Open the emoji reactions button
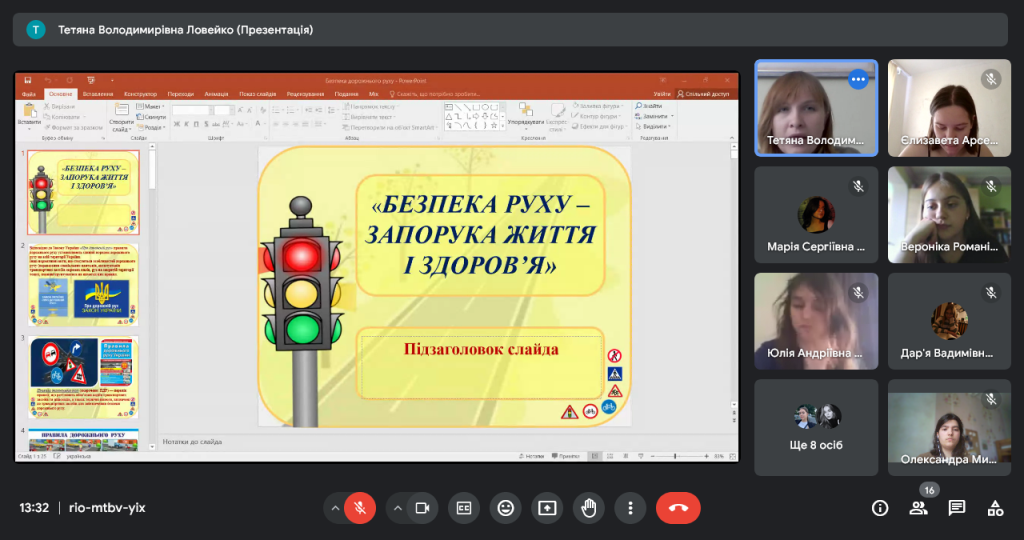 click(505, 508)
